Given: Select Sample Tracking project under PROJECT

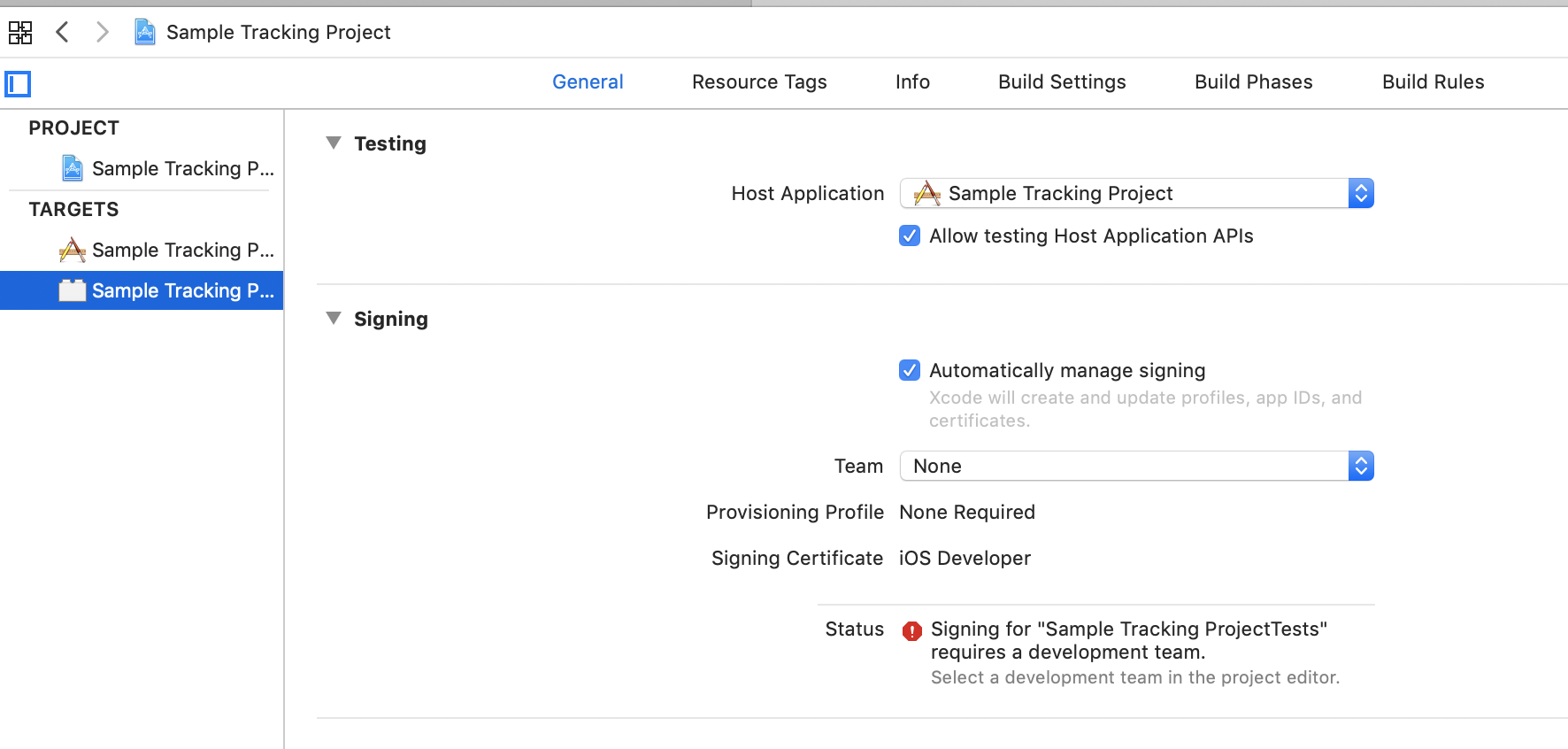Looking at the screenshot, I should coord(142,168).
